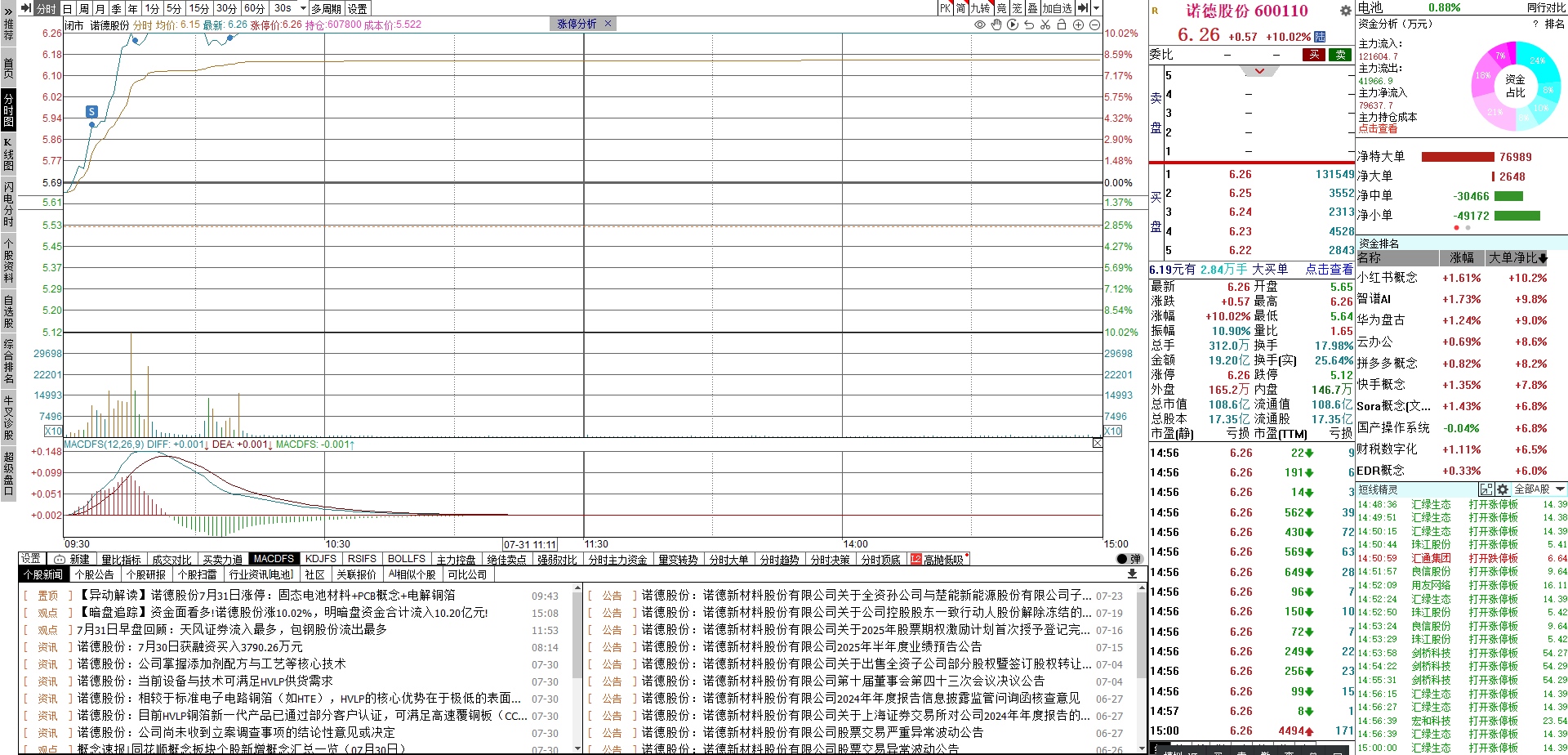The height and width of the screenshot is (755, 1568).
Task: Open the 个股公告 tab
Action: point(95,574)
